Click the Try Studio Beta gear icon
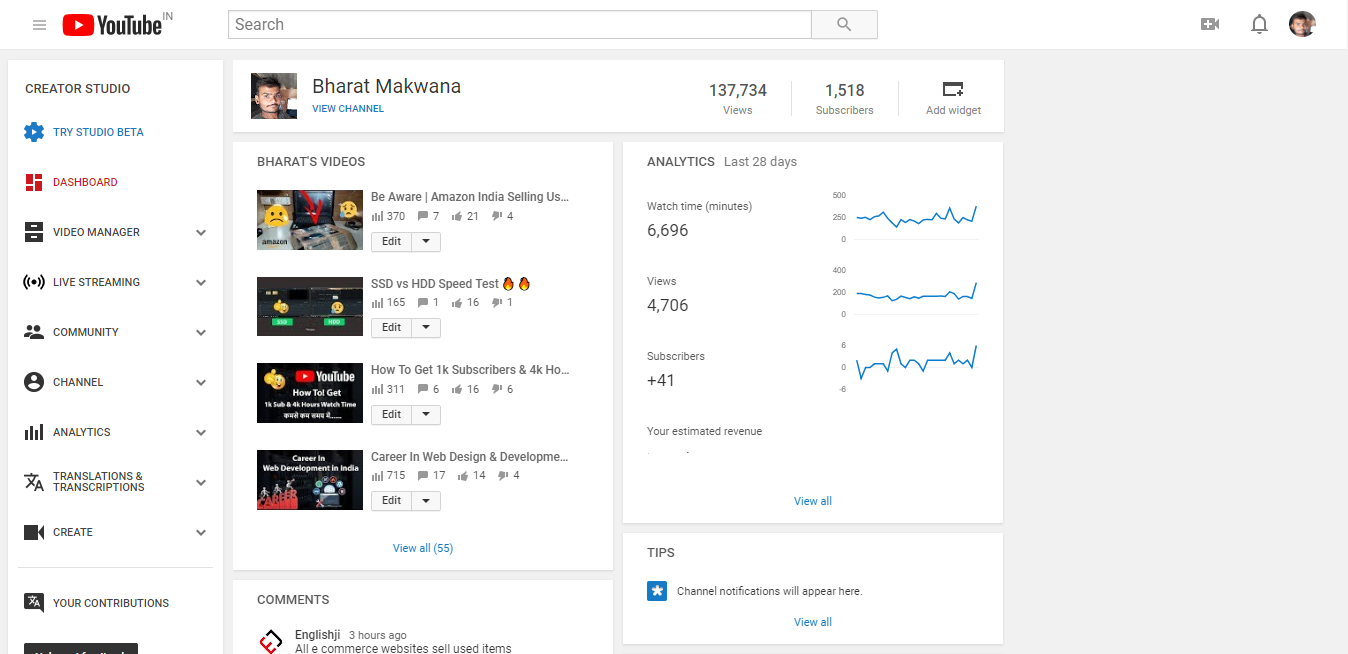The height and width of the screenshot is (654, 1348). pyautogui.click(x=34, y=132)
